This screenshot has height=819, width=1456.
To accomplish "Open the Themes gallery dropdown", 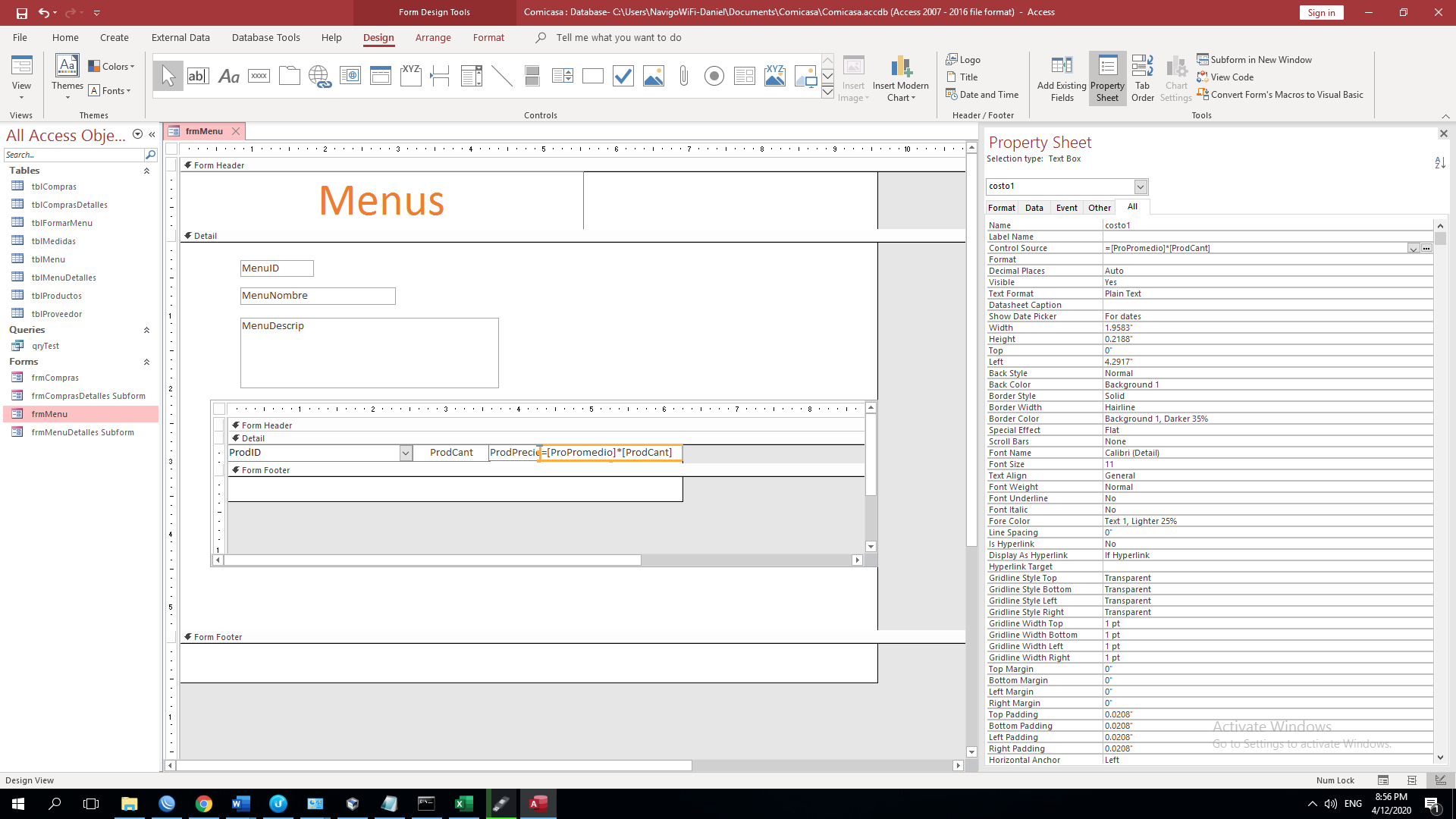I will pos(67,98).
